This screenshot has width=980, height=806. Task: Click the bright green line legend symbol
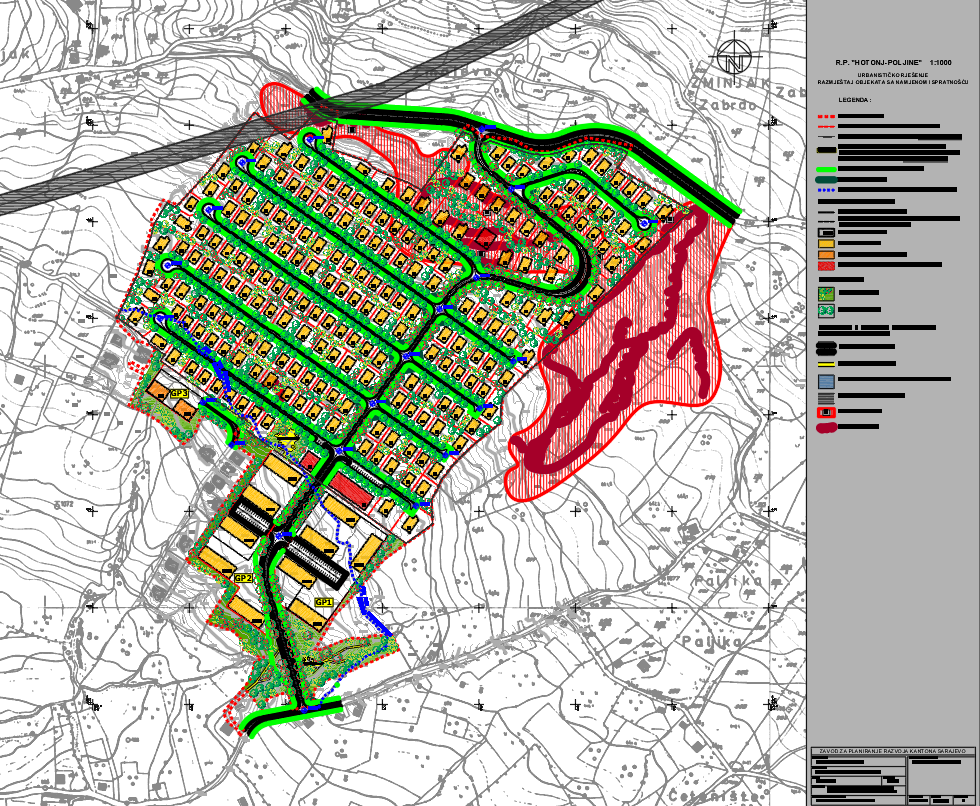coord(826,169)
